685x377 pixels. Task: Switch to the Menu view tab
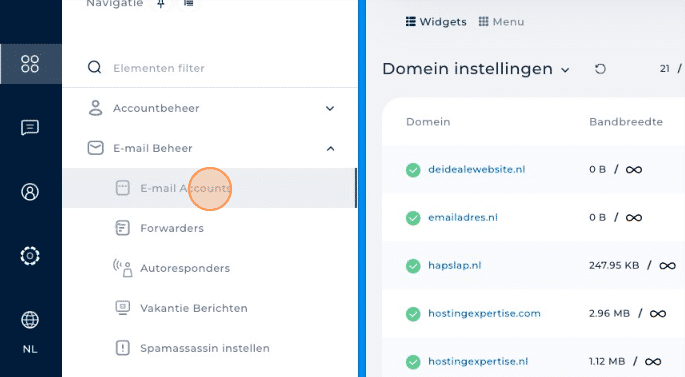pyautogui.click(x=501, y=22)
